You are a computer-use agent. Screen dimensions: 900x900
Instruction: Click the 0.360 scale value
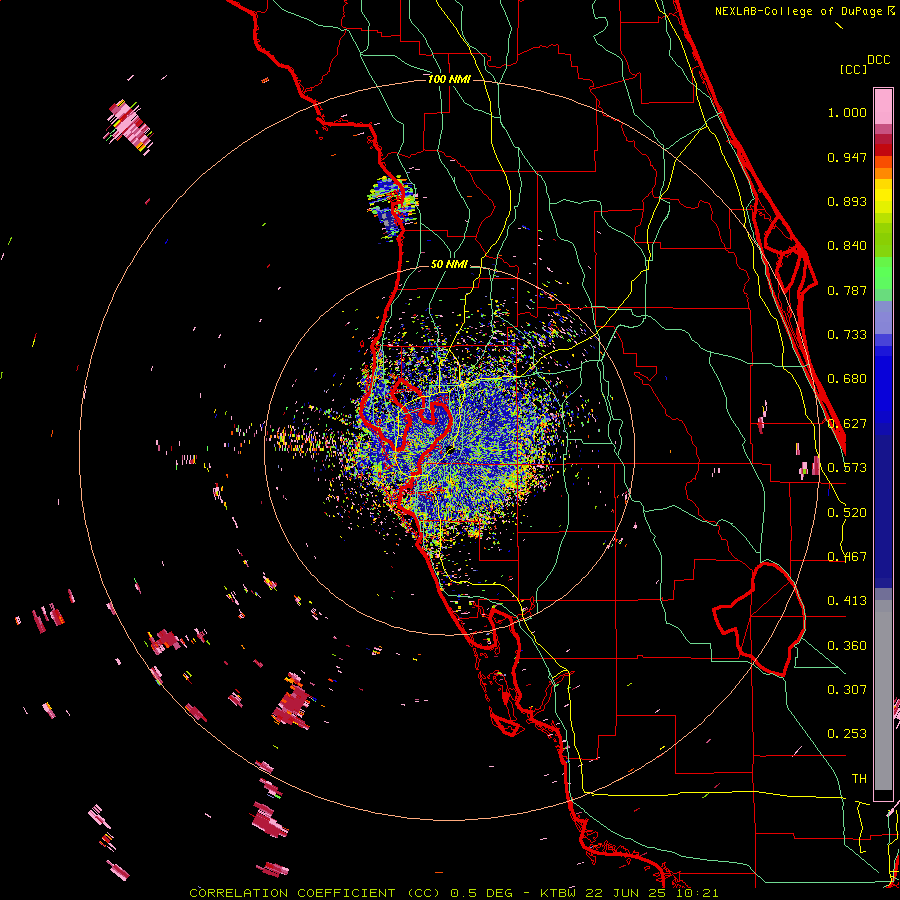coord(847,646)
